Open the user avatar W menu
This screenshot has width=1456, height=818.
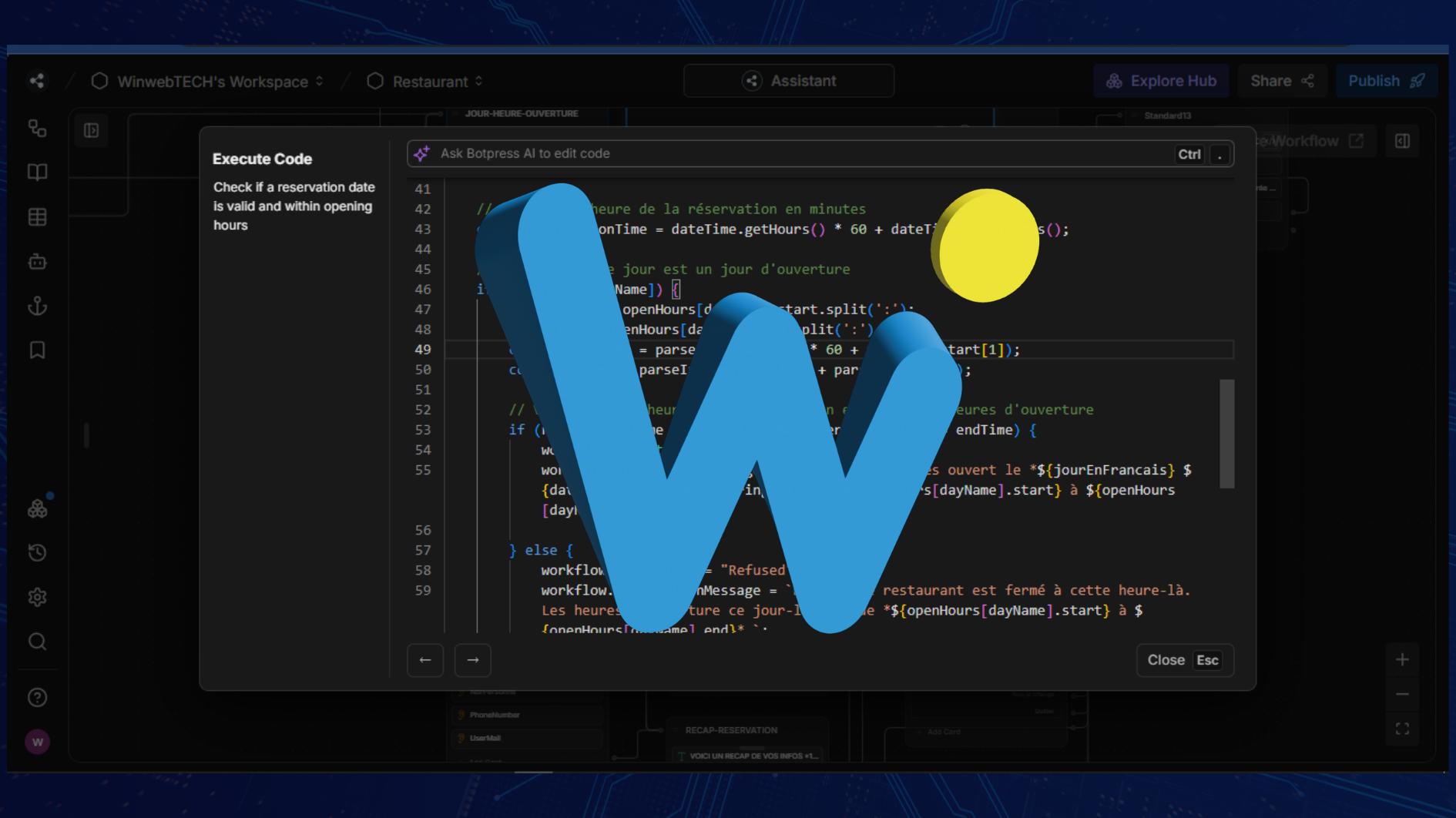click(37, 742)
